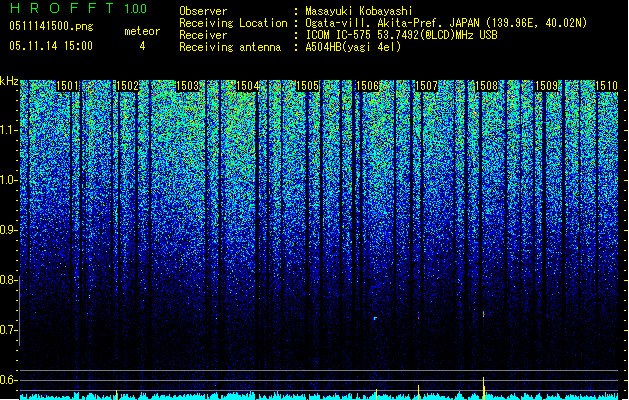The width and height of the screenshot is (629, 400).
Task: Click the 1503 time marker
Action: click(x=187, y=86)
